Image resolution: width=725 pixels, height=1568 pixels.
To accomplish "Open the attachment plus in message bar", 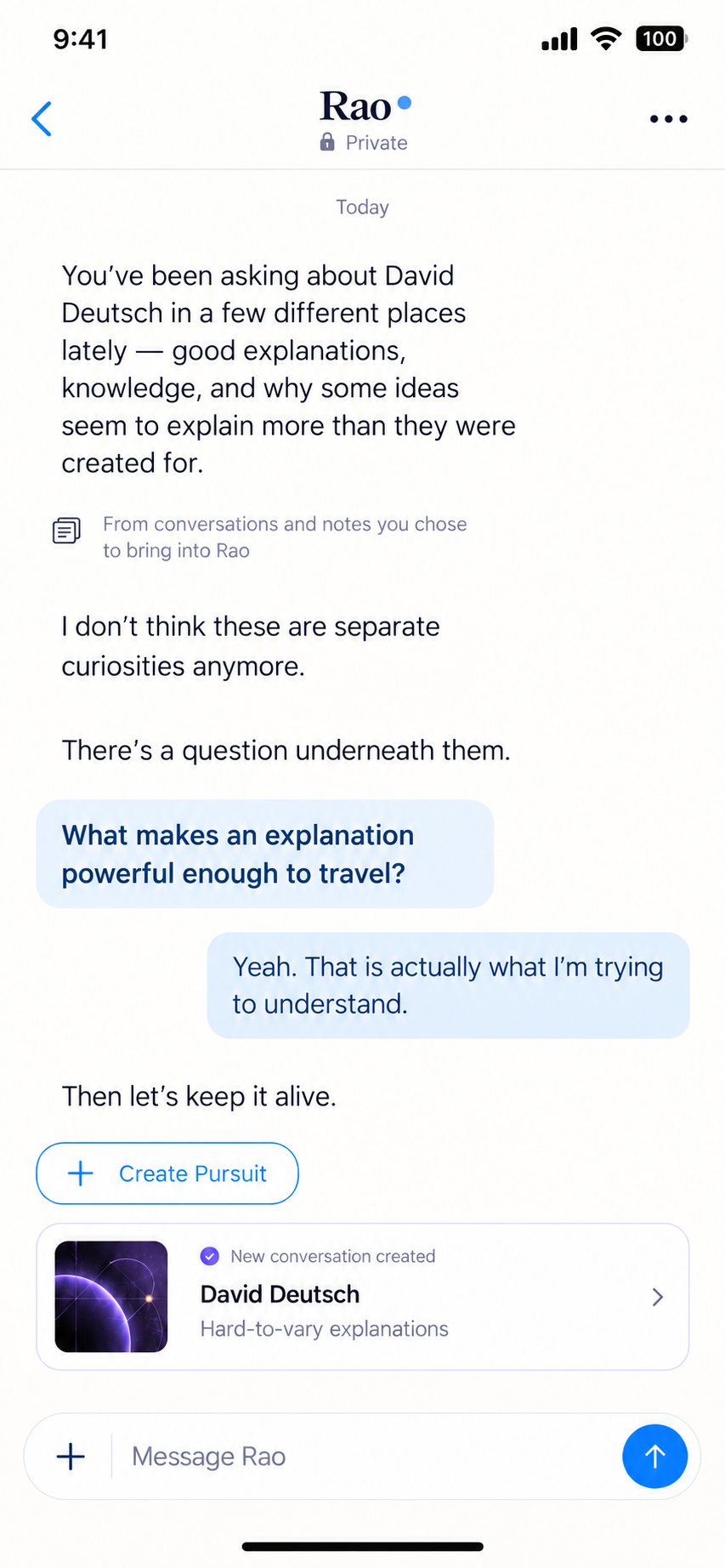I will point(71,1457).
